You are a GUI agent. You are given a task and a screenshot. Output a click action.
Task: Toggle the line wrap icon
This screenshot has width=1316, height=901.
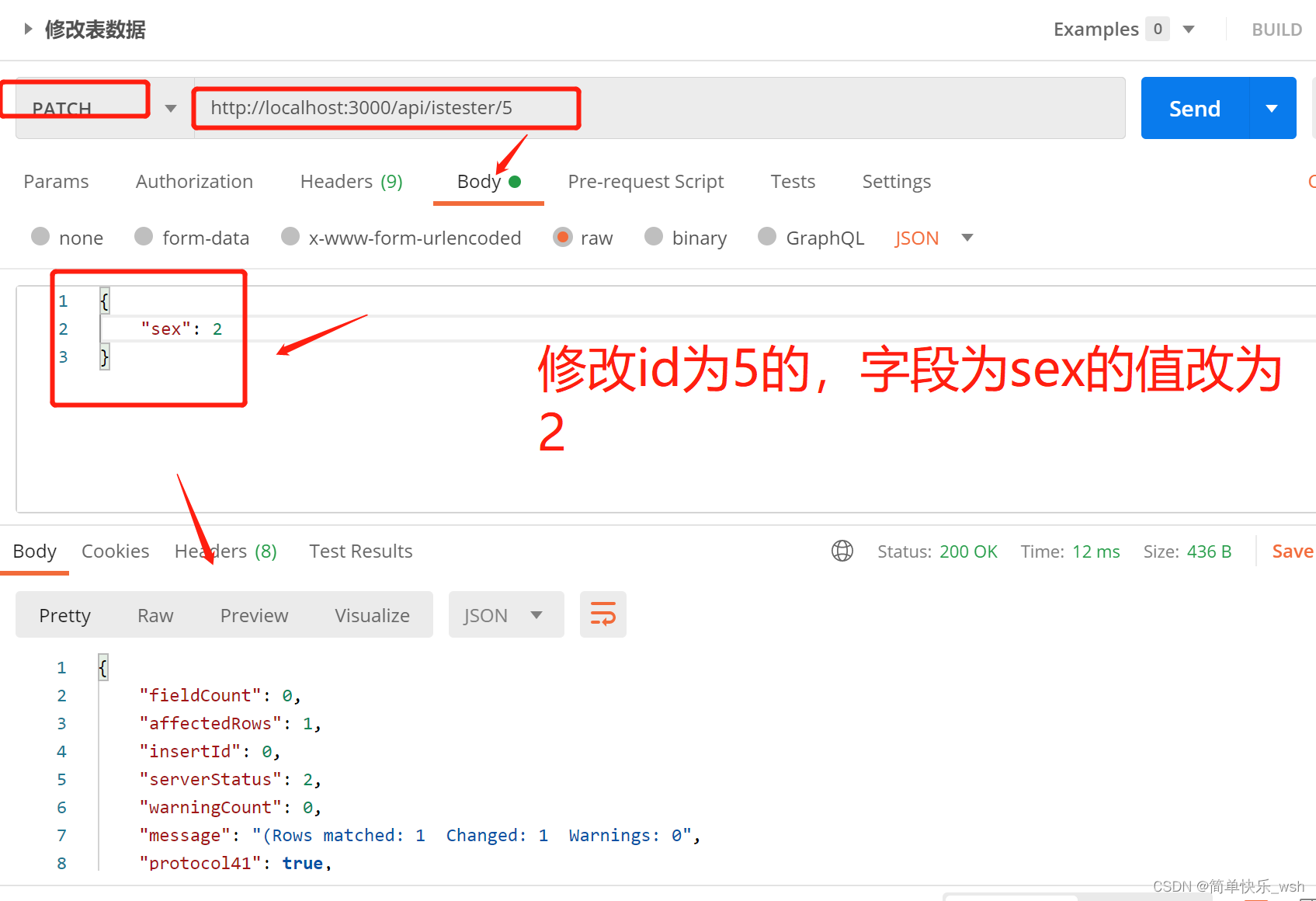603,614
